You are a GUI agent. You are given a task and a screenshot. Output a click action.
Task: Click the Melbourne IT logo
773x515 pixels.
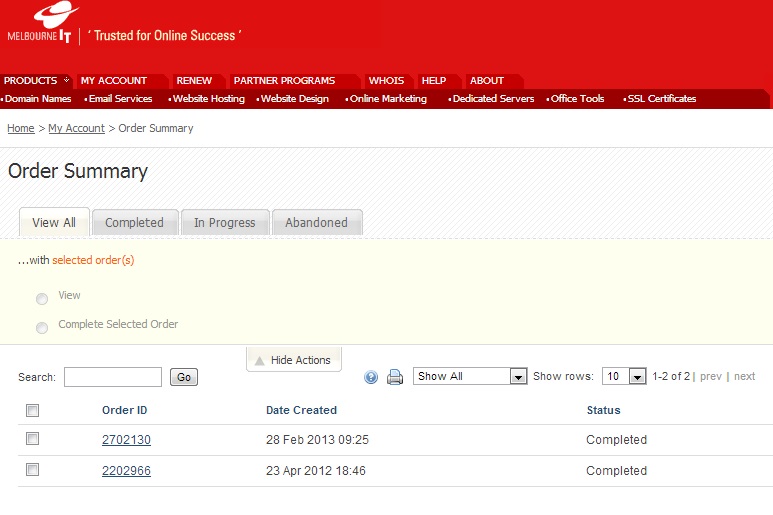[42, 23]
